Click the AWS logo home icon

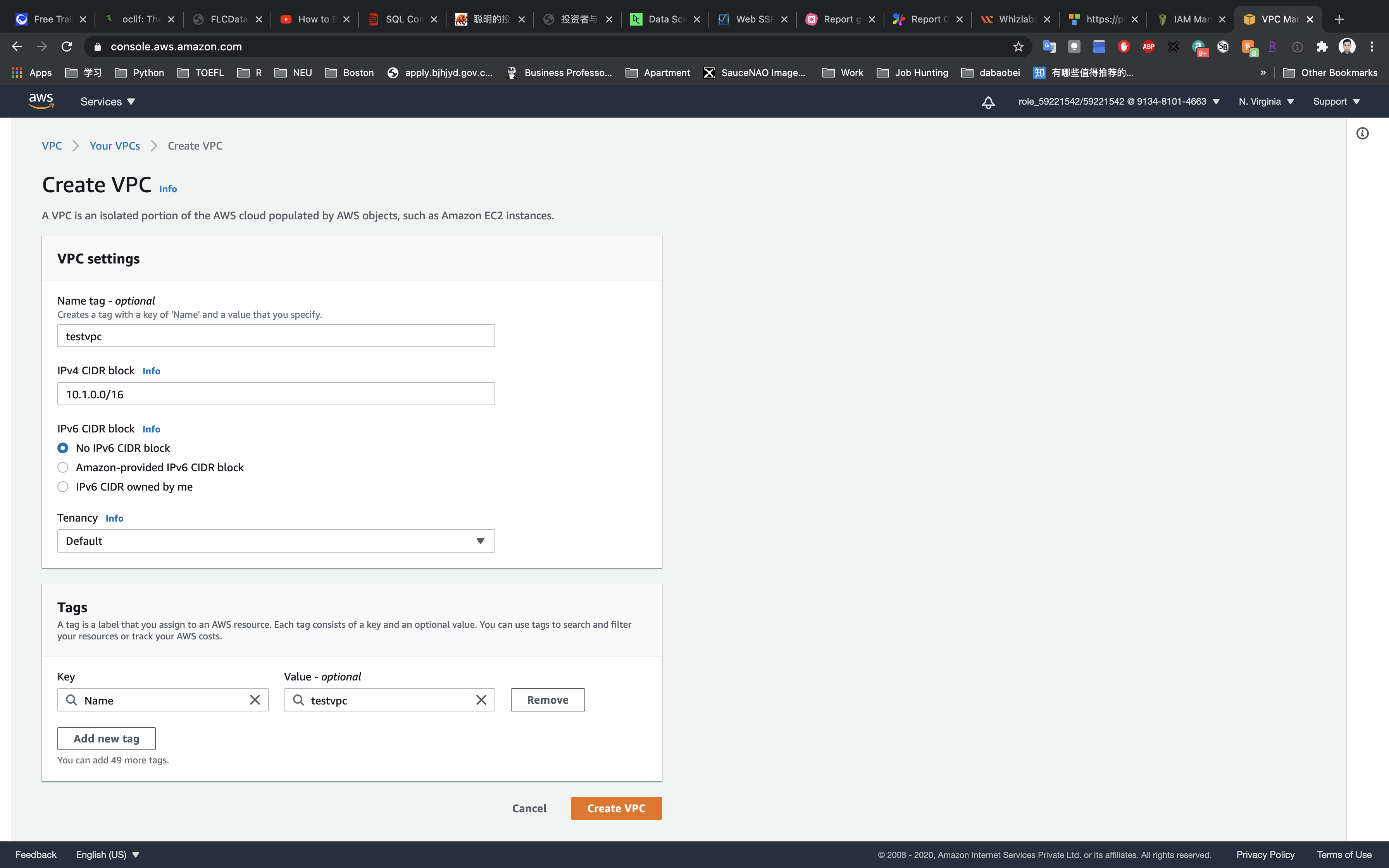click(x=41, y=101)
